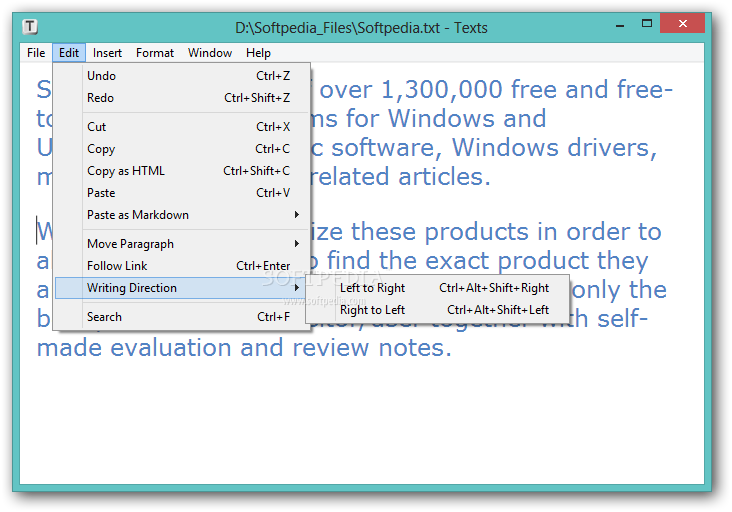Click the words 'for Windows and'
This screenshot has height=512, width=732.
click(x=445, y=119)
